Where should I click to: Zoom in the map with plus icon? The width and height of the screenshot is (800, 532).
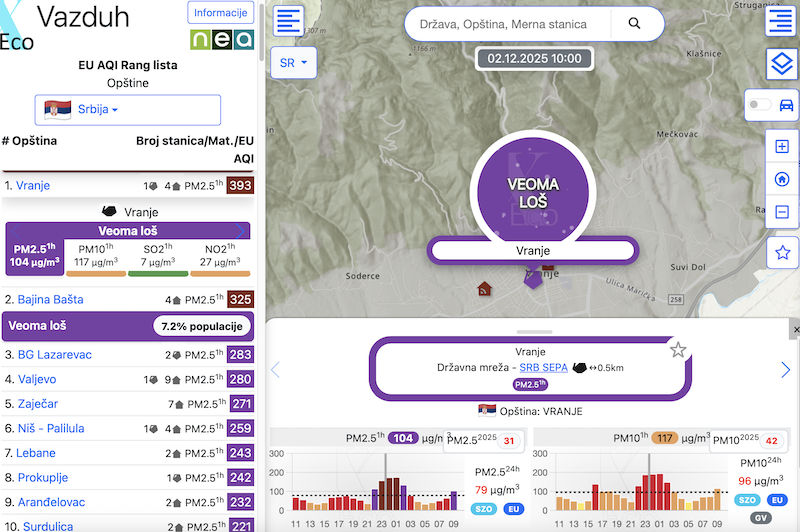[782, 146]
